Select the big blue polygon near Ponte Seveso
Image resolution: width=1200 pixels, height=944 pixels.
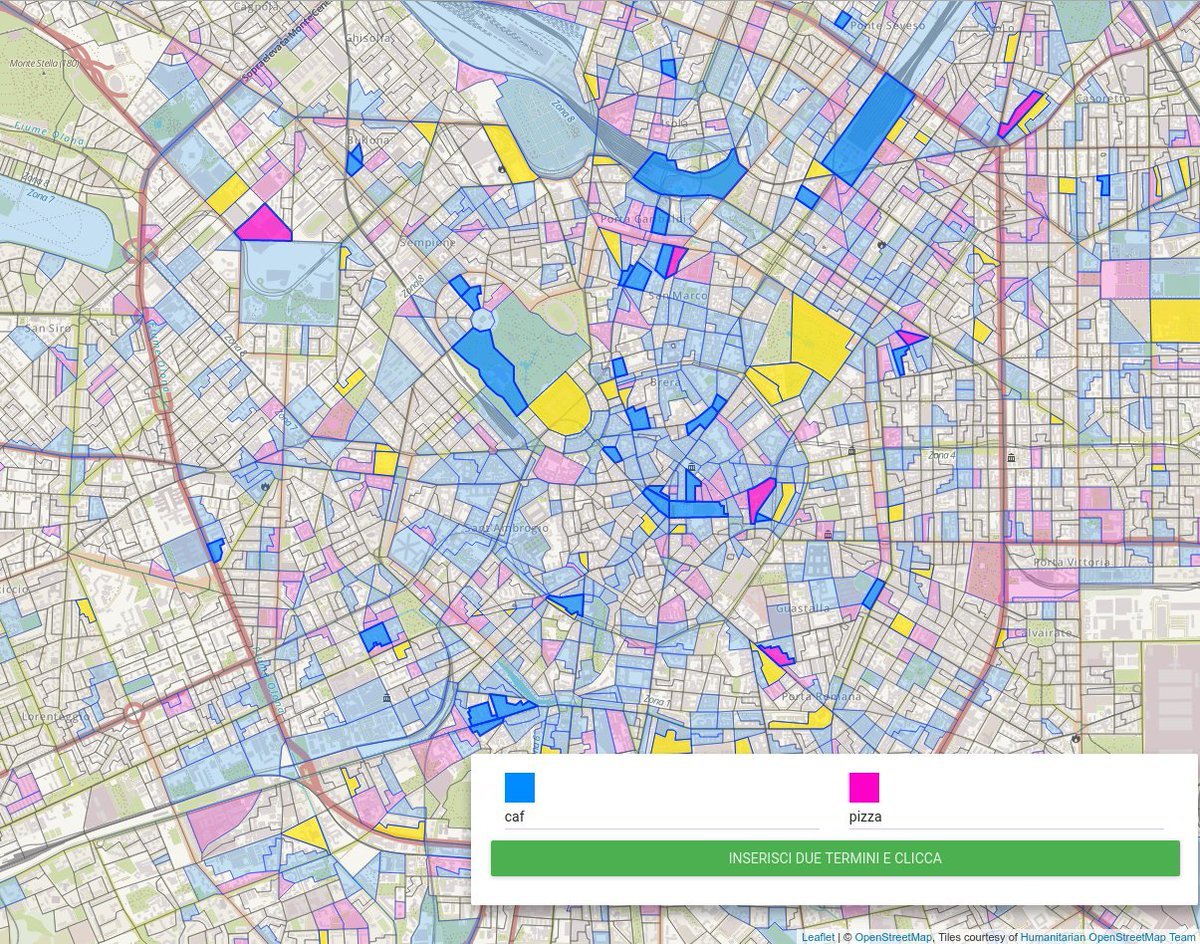coord(867,130)
